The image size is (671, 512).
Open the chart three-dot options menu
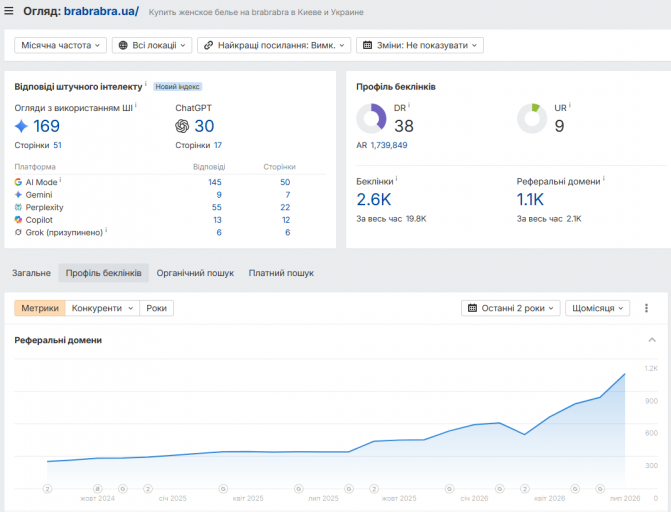[646, 308]
